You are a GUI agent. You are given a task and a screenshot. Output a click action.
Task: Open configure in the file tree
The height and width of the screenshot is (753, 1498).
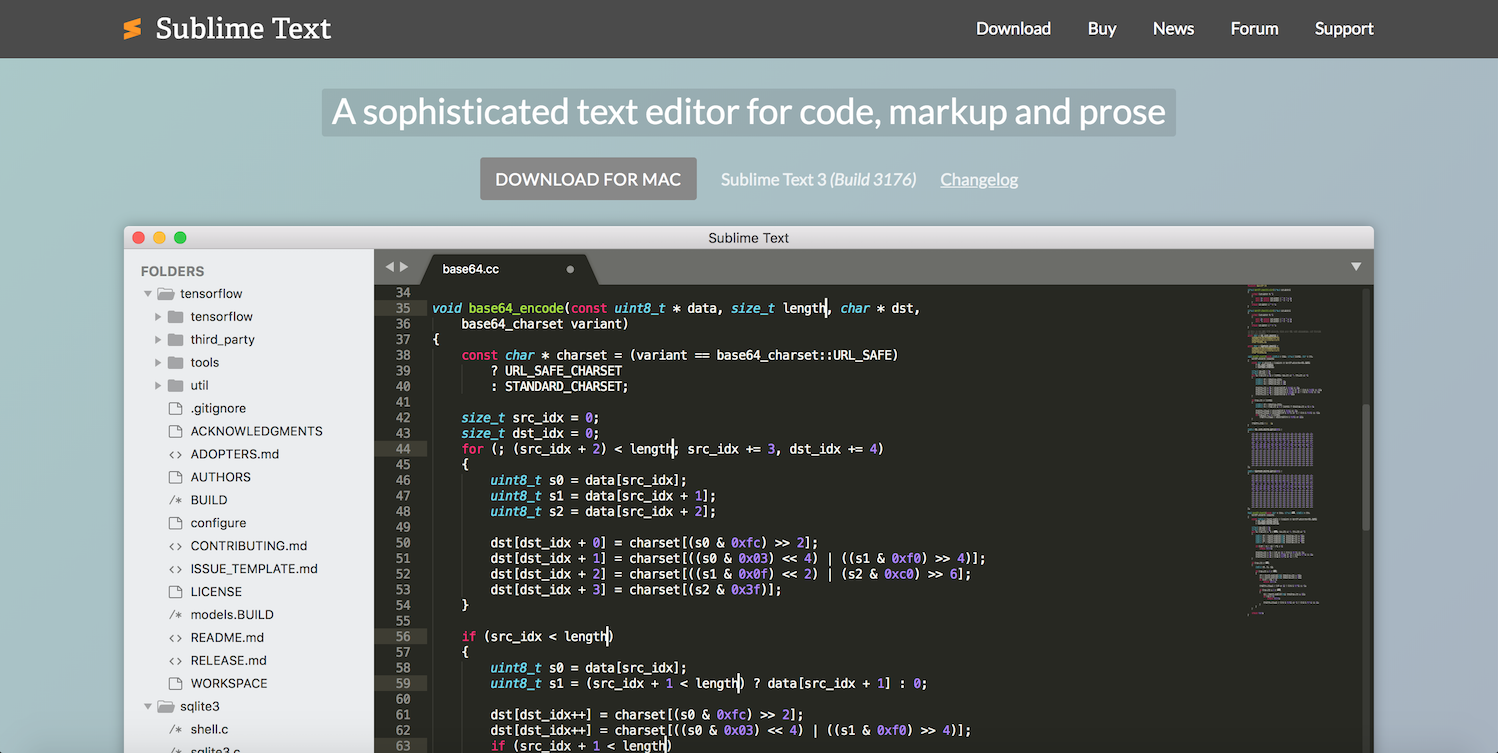click(218, 524)
